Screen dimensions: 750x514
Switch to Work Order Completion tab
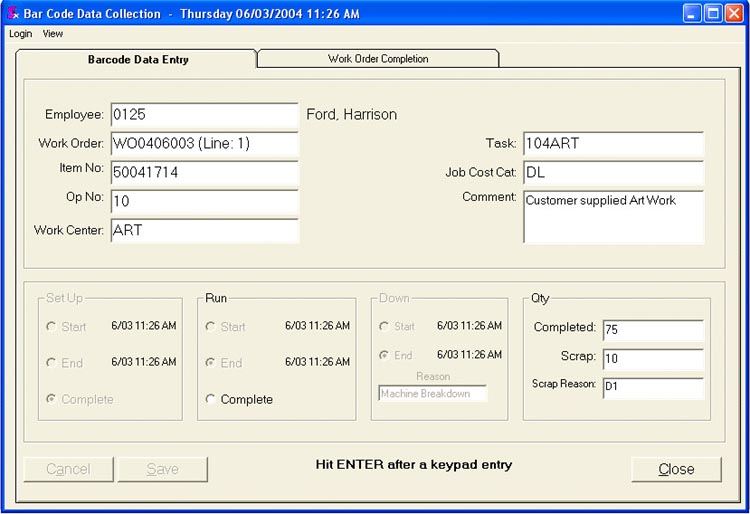pyautogui.click(x=378, y=59)
